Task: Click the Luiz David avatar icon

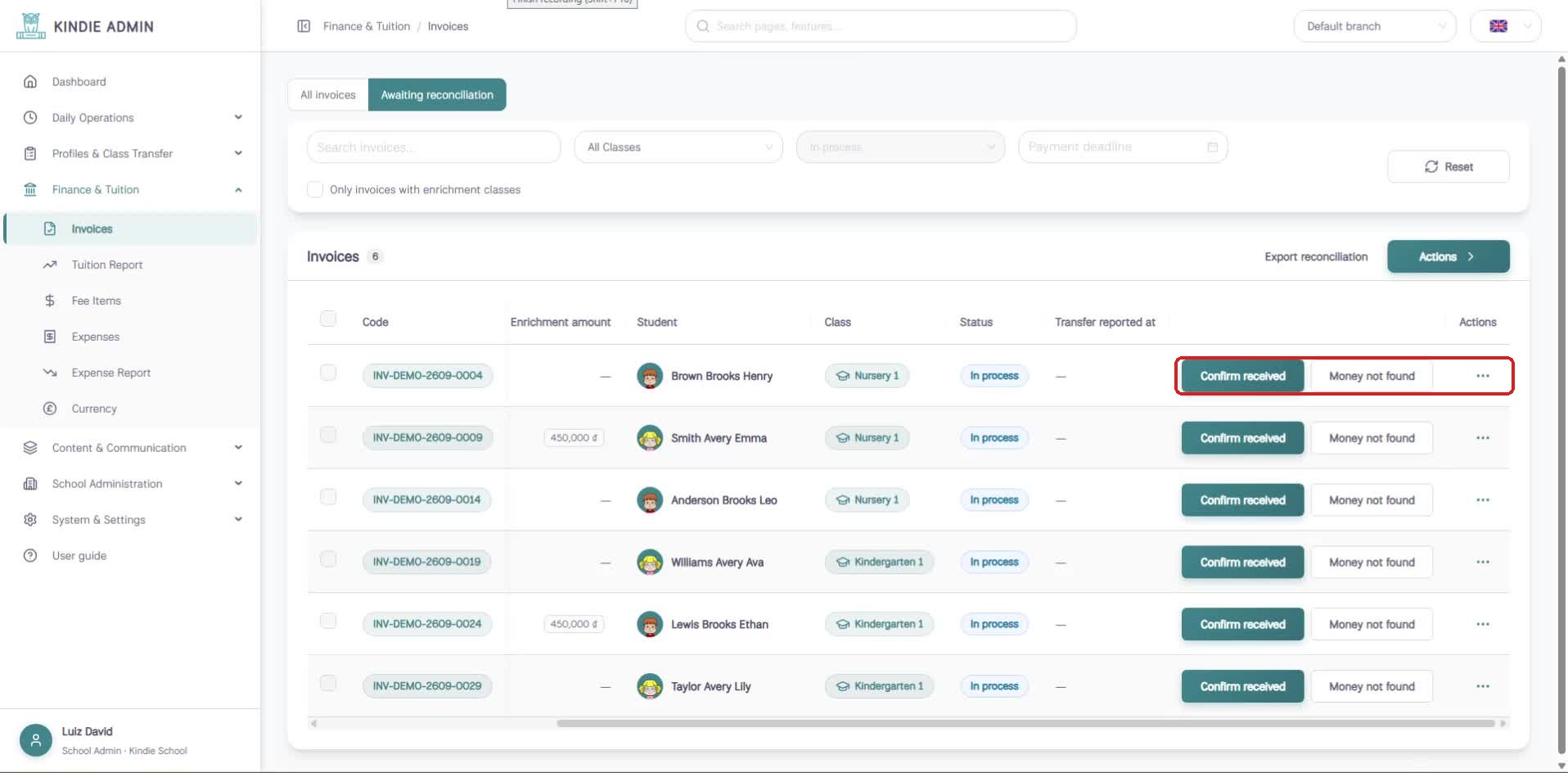Action: tap(35, 740)
